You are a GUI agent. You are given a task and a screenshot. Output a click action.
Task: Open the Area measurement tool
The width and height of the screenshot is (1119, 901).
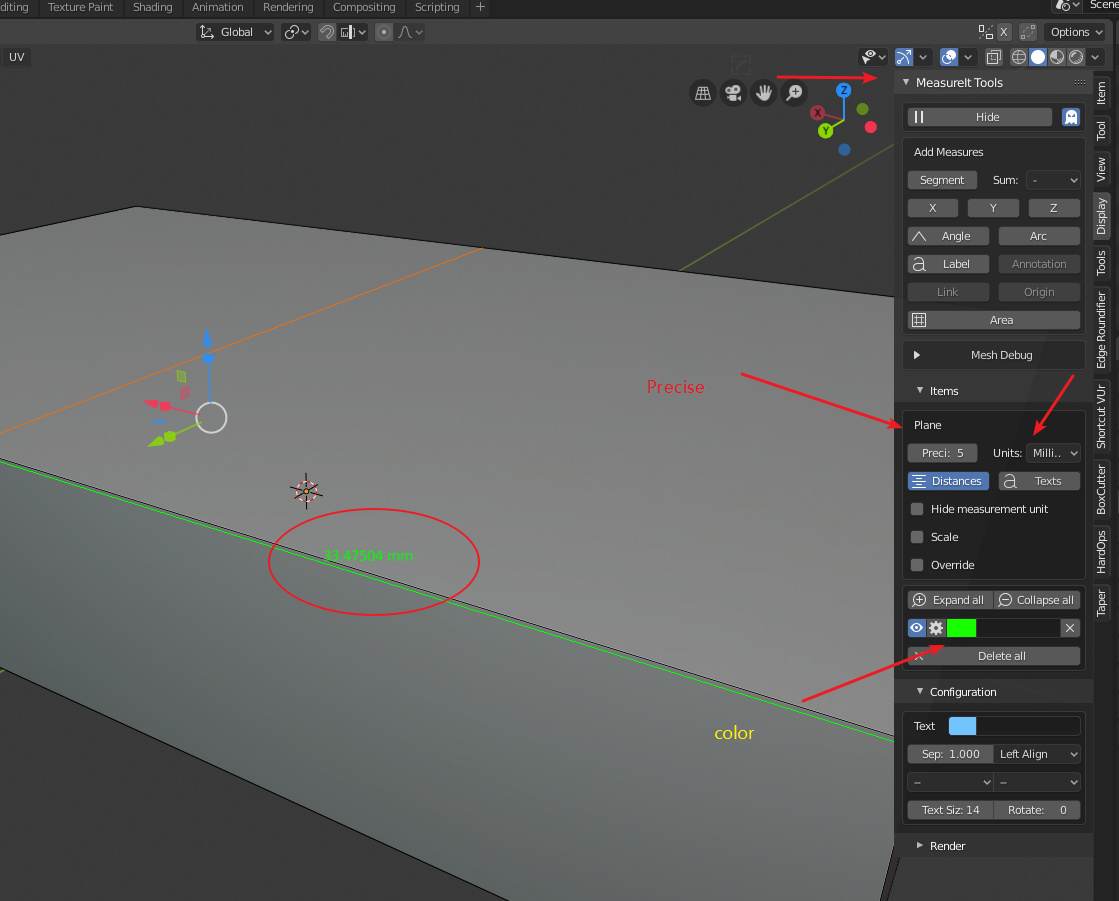[993, 319]
